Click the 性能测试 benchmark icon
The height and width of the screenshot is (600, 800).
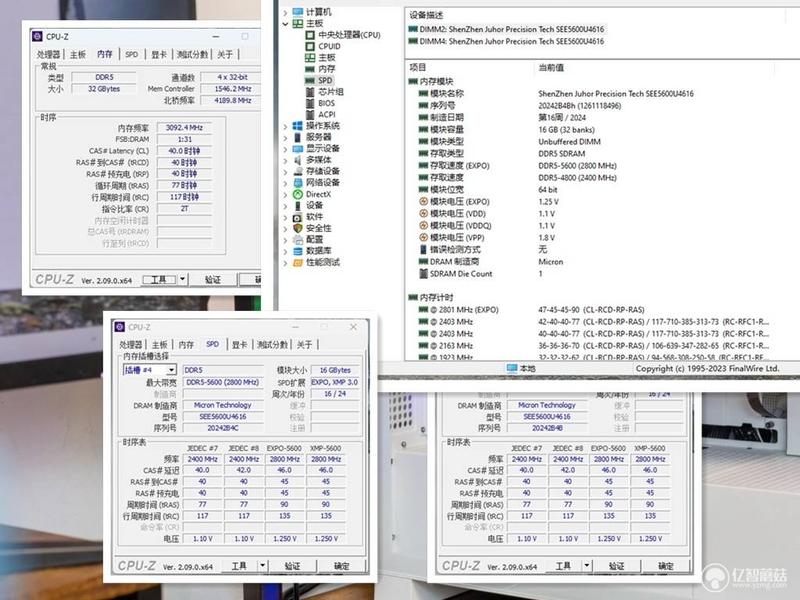[x=298, y=263]
